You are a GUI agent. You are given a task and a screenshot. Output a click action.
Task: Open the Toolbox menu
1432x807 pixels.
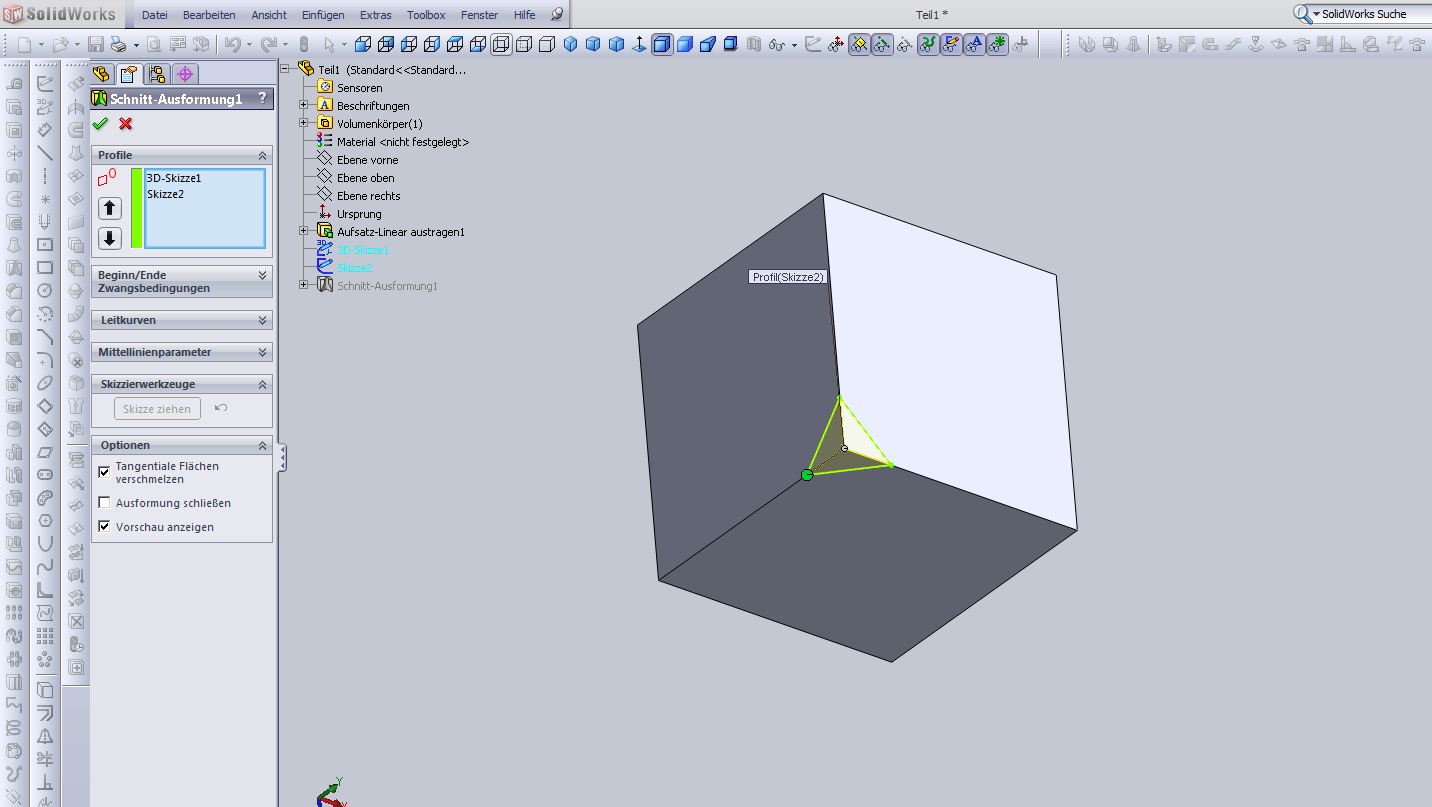click(x=426, y=15)
